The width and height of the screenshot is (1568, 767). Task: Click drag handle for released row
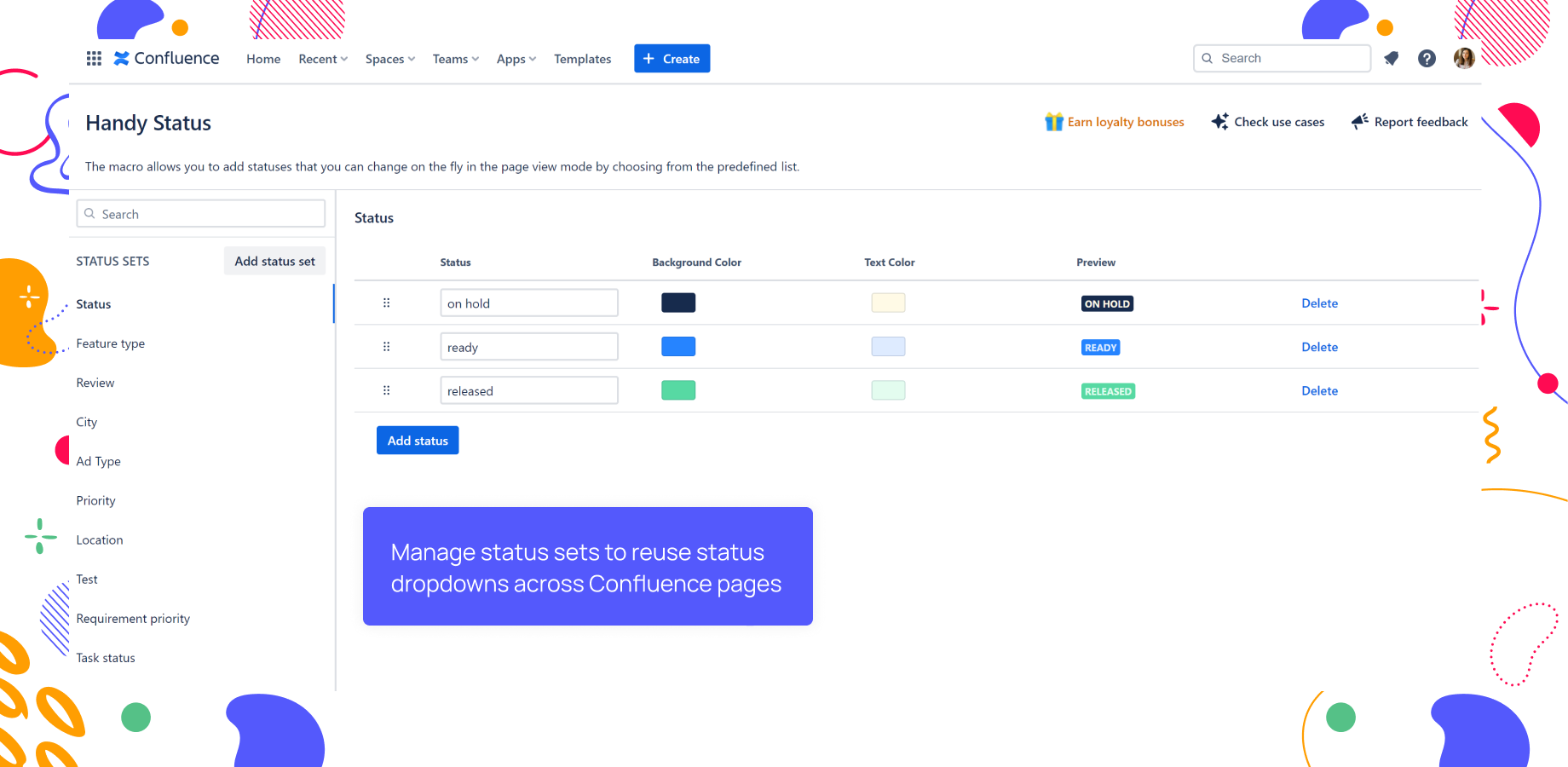point(386,390)
